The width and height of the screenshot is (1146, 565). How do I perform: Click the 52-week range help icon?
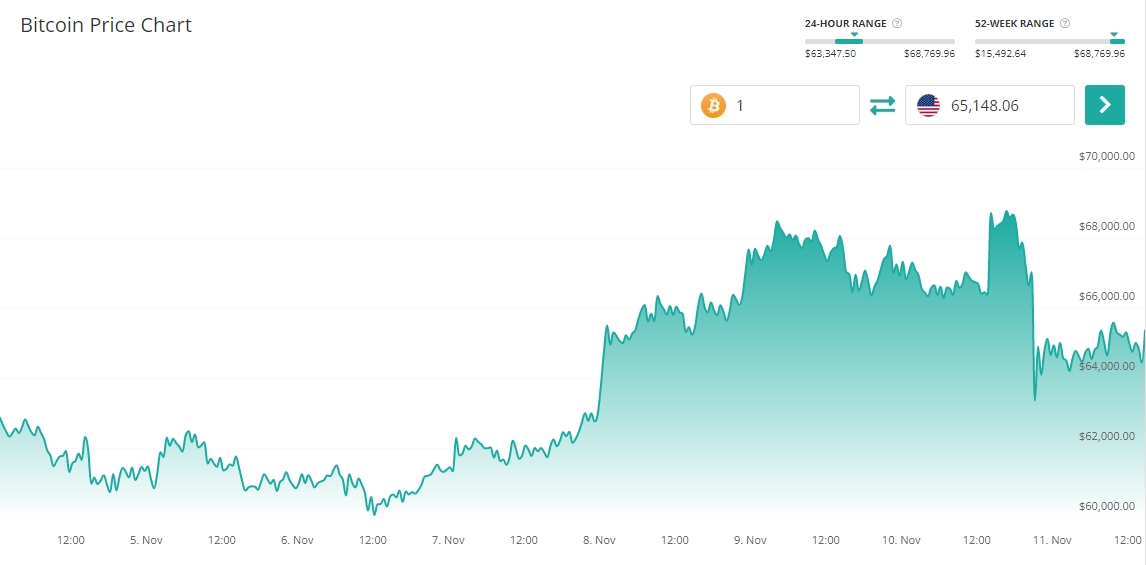tap(1064, 23)
